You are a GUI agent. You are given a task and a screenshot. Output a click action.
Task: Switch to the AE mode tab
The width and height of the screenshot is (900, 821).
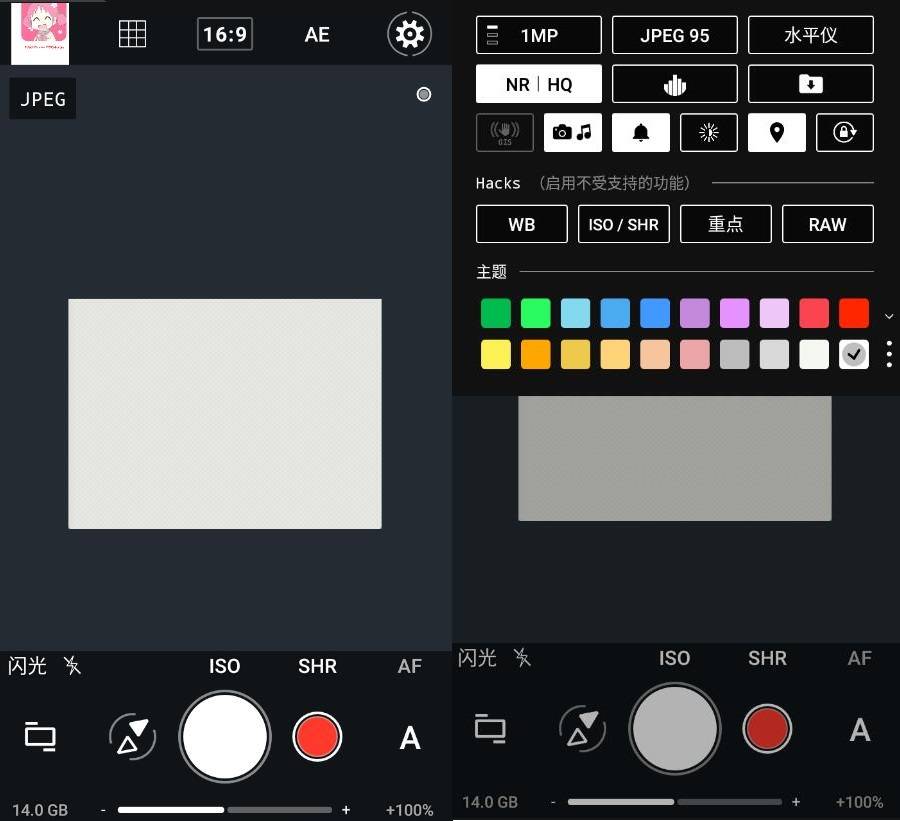click(317, 34)
